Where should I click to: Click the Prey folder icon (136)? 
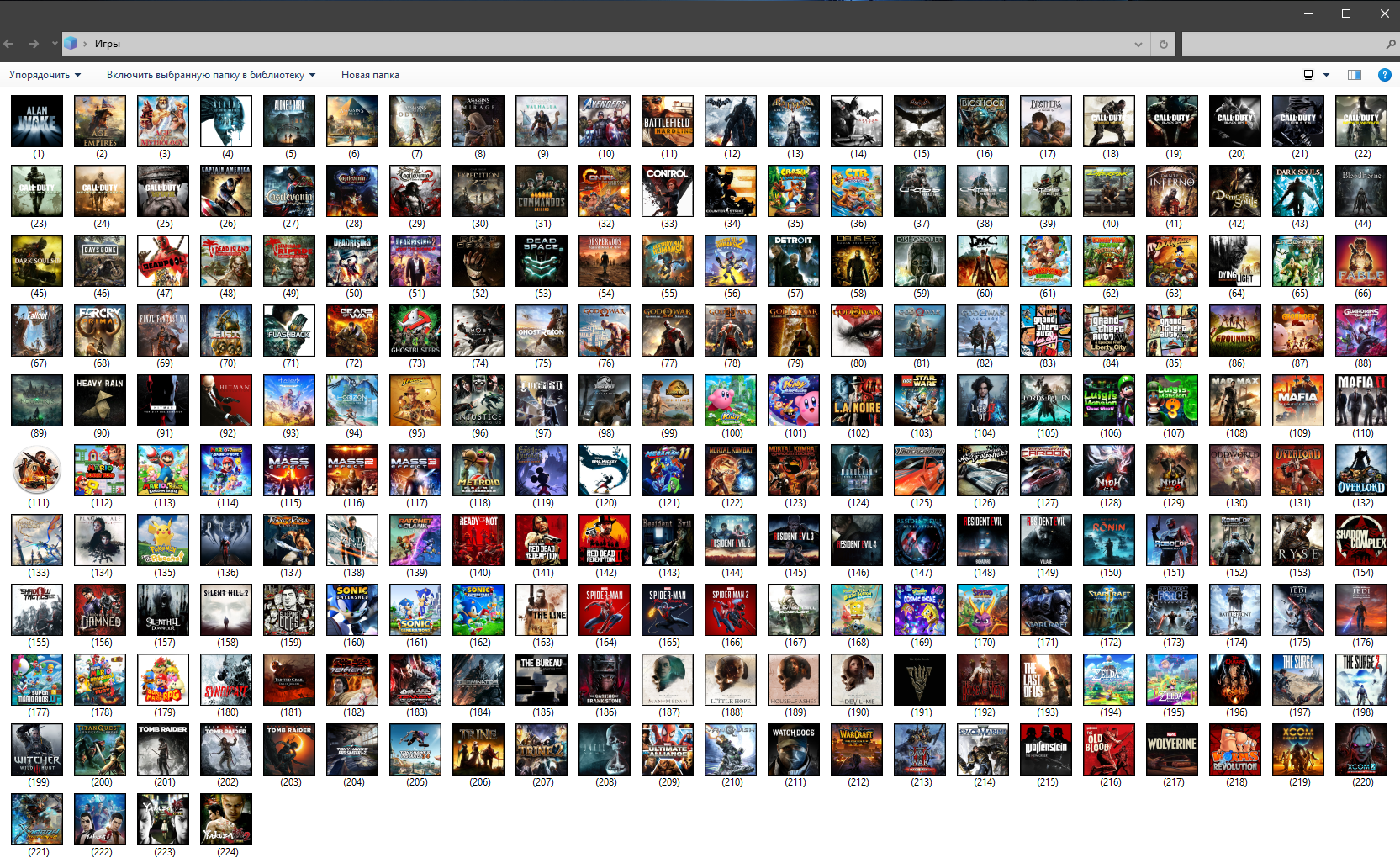click(x=226, y=540)
